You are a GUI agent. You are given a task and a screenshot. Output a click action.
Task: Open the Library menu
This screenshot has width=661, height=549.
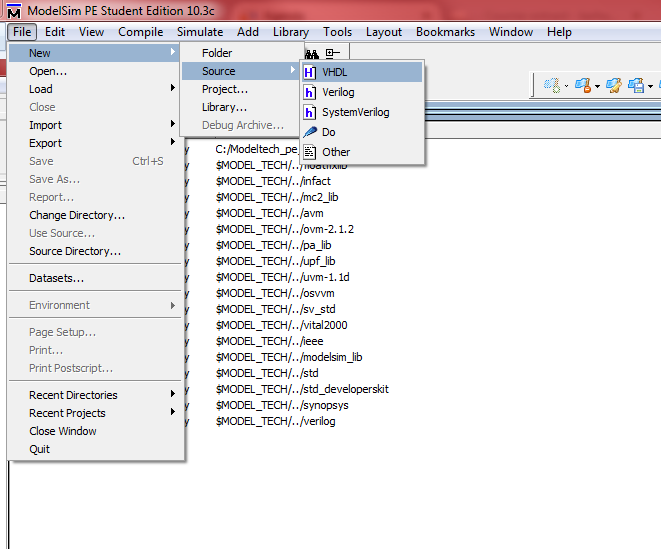tap(291, 32)
